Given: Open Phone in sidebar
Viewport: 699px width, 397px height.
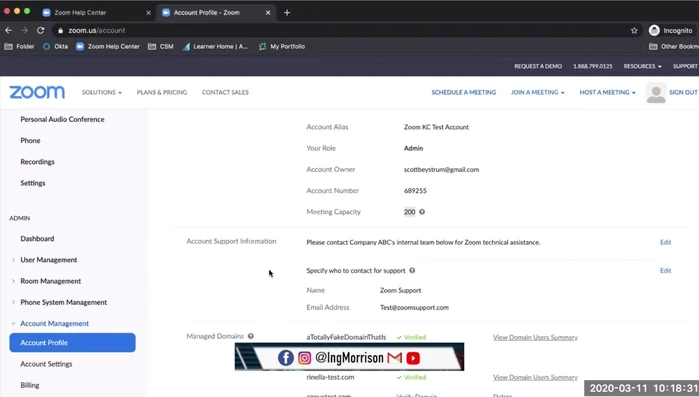Looking at the screenshot, I should pyautogui.click(x=30, y=140).
